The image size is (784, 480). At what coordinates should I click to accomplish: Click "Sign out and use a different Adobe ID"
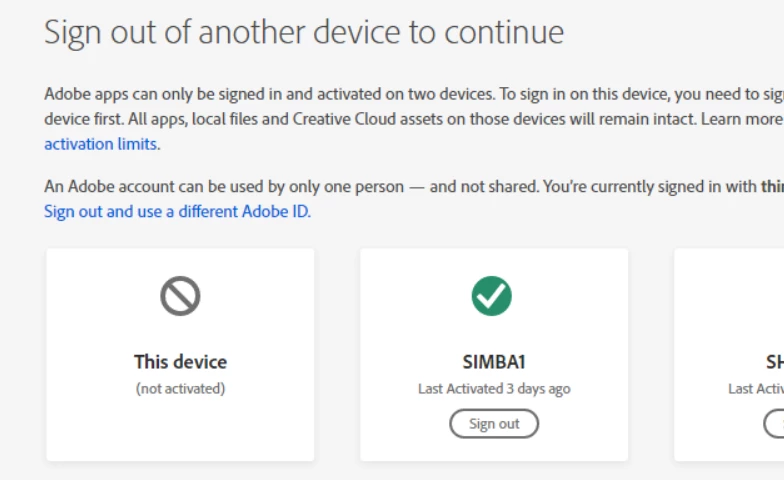click(x=177, y=212)
